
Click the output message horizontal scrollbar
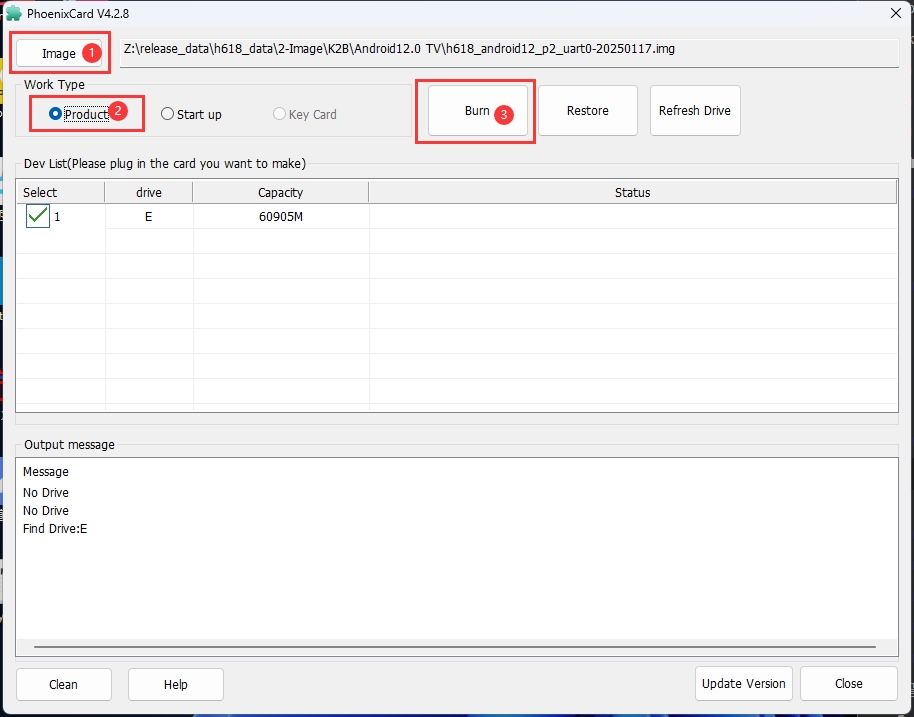click(456, 649)
